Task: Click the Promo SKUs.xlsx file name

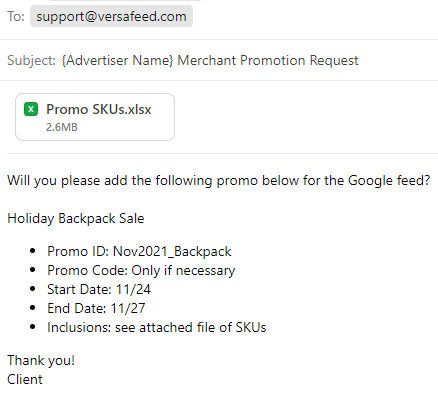Action: click(99, 109)
